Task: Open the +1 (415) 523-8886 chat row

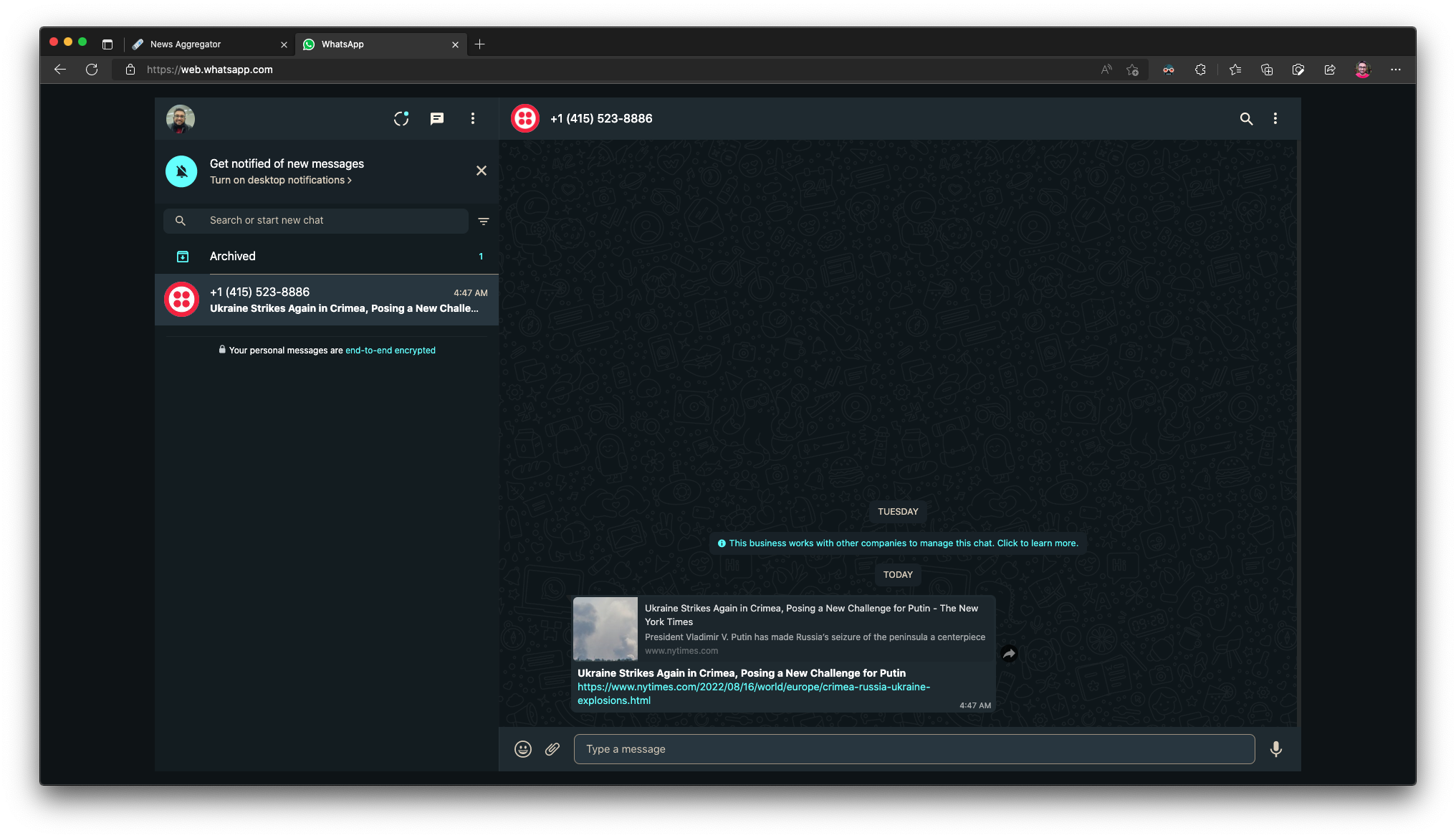Action: [327, 300]
